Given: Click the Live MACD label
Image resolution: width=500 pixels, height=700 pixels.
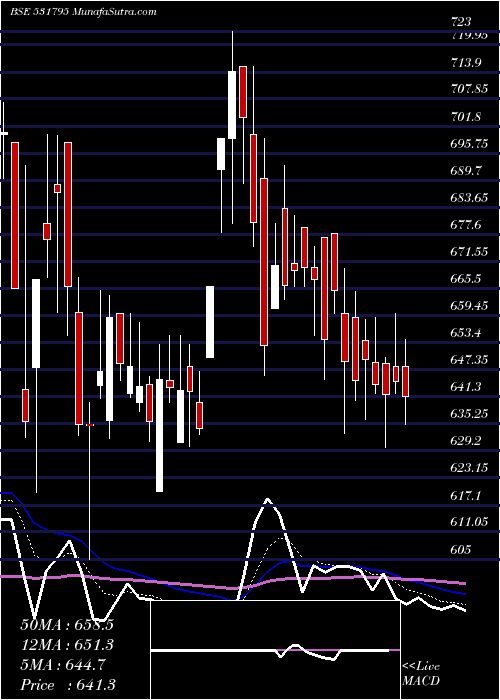Looking at the screenshot, I should tap(421, 673).
